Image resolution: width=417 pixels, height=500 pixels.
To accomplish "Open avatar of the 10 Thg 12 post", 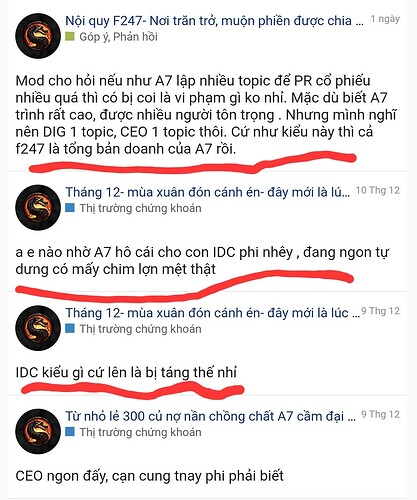I will 38,207.
